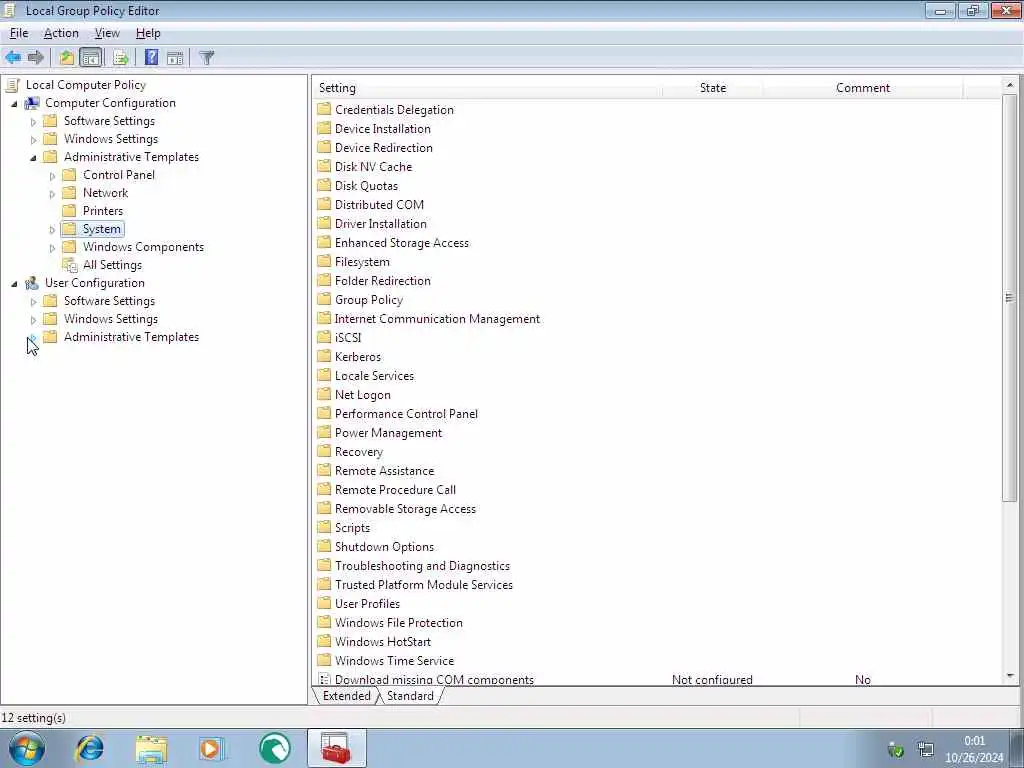
Task: Open the Action menu
Action: [61, 33]
